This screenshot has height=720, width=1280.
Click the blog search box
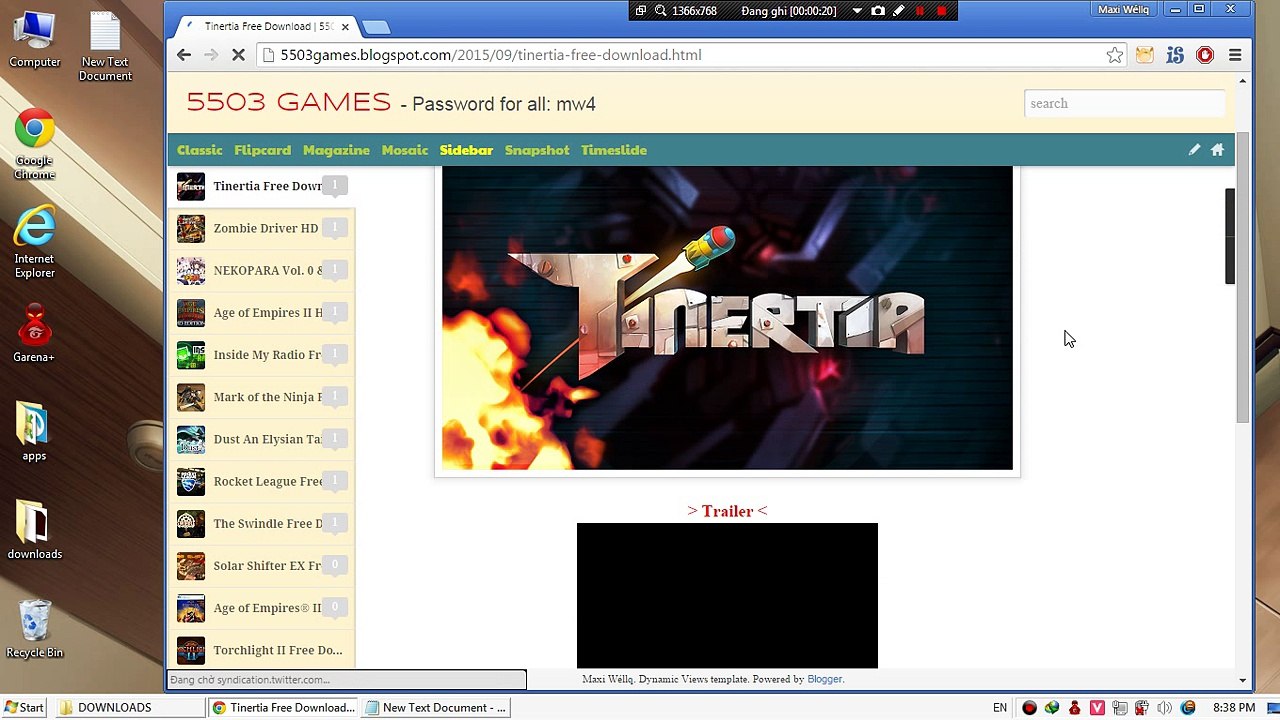point(1124,103)
